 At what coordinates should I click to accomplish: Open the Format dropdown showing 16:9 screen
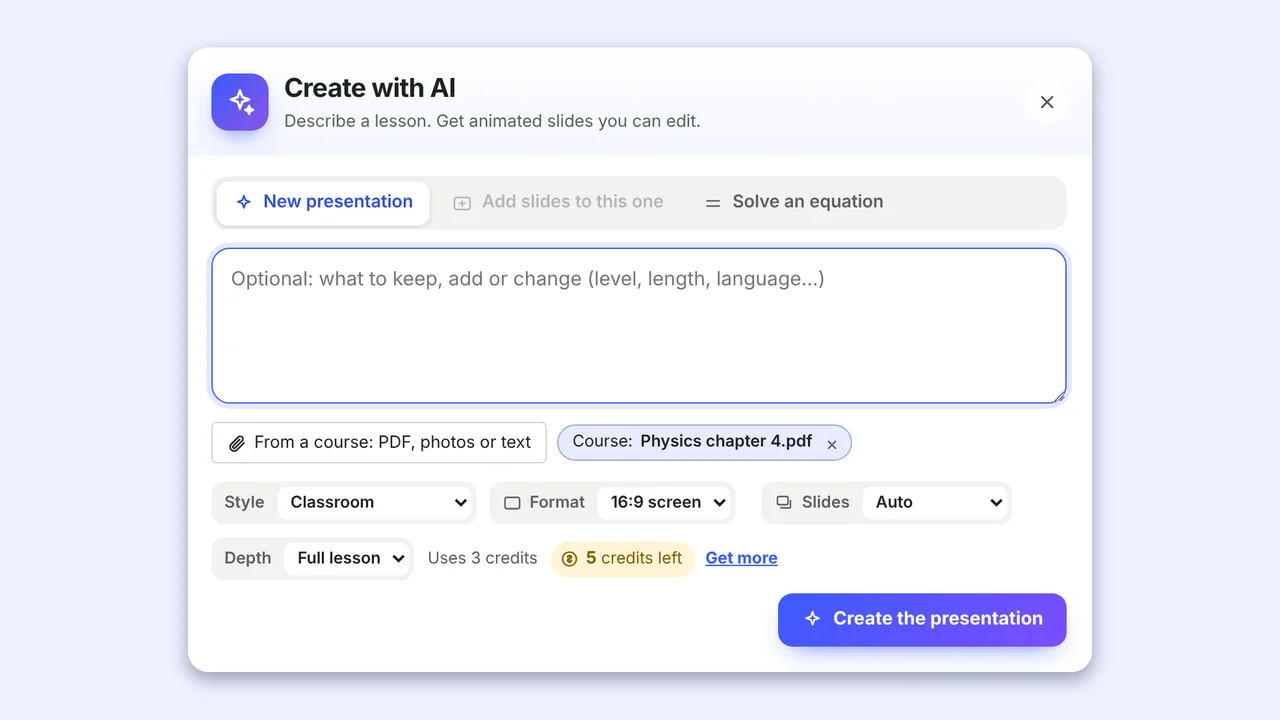tap(666, 503)
